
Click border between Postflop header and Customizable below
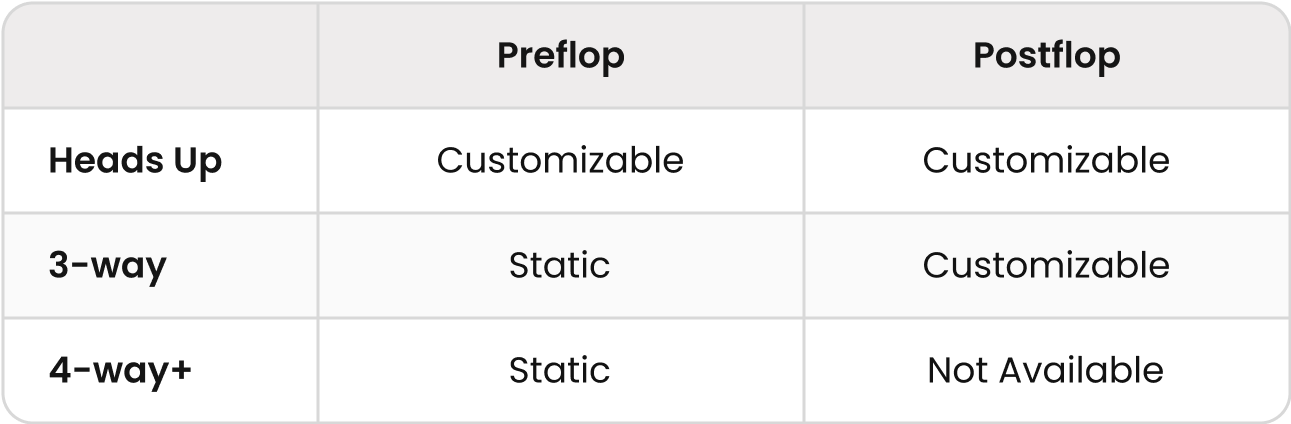pos(1046,108)
